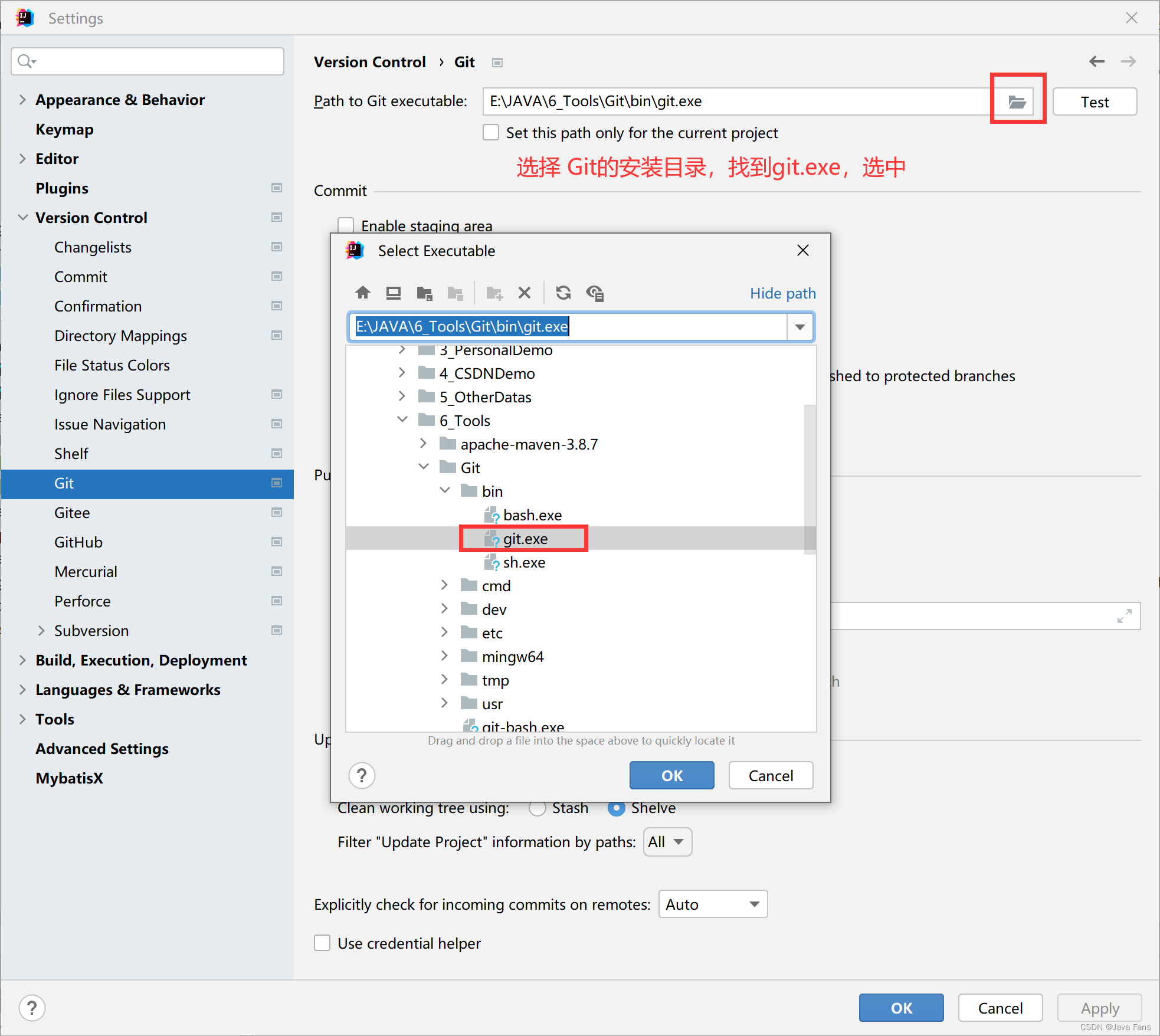Toggle the Use credential helper checkbox

[x=322, y=943]
